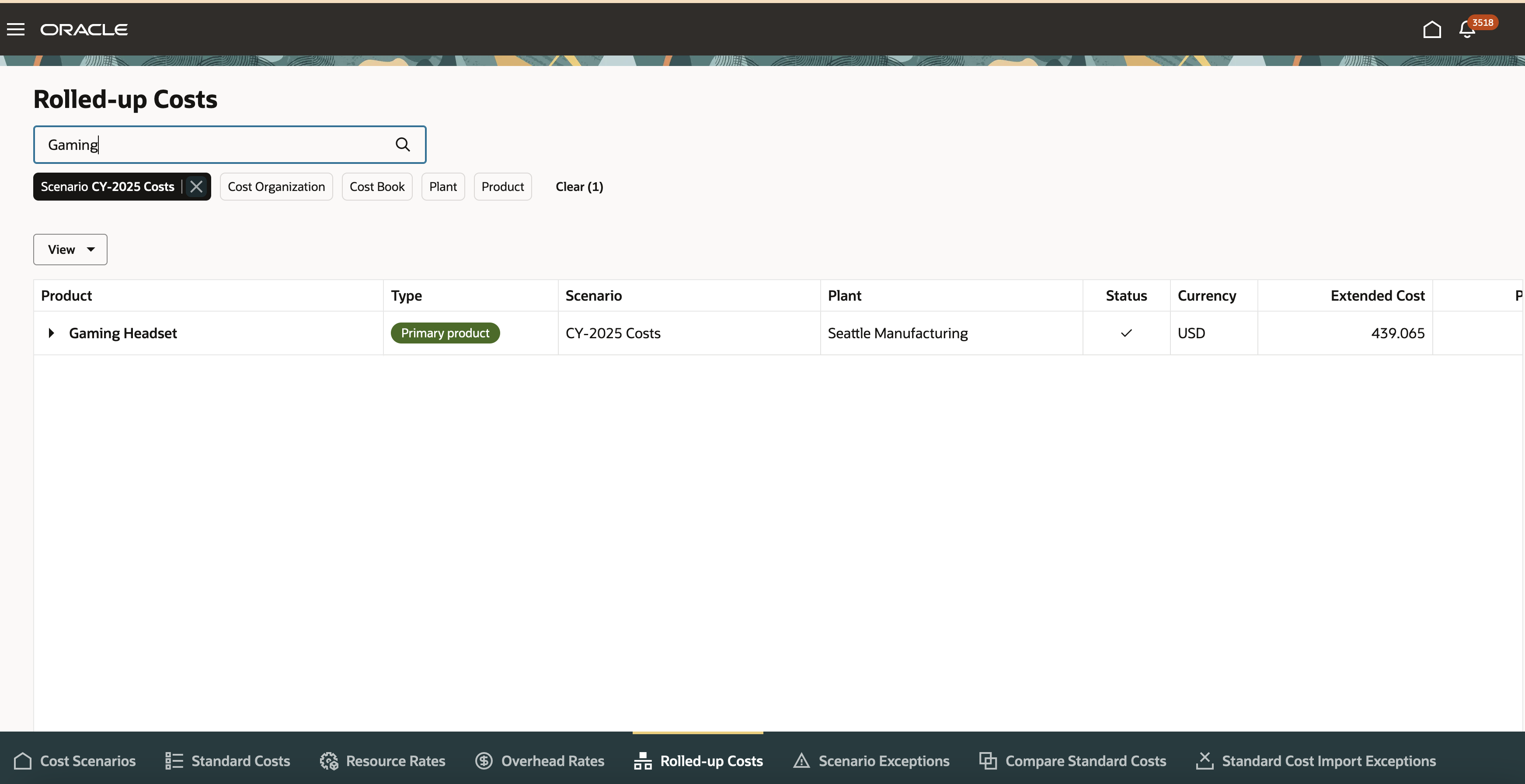The width and height of the screenshot is (1525, 784).
Task: Click the Home icon in header
Action: pyautogui.click(x=1431, y=30)
